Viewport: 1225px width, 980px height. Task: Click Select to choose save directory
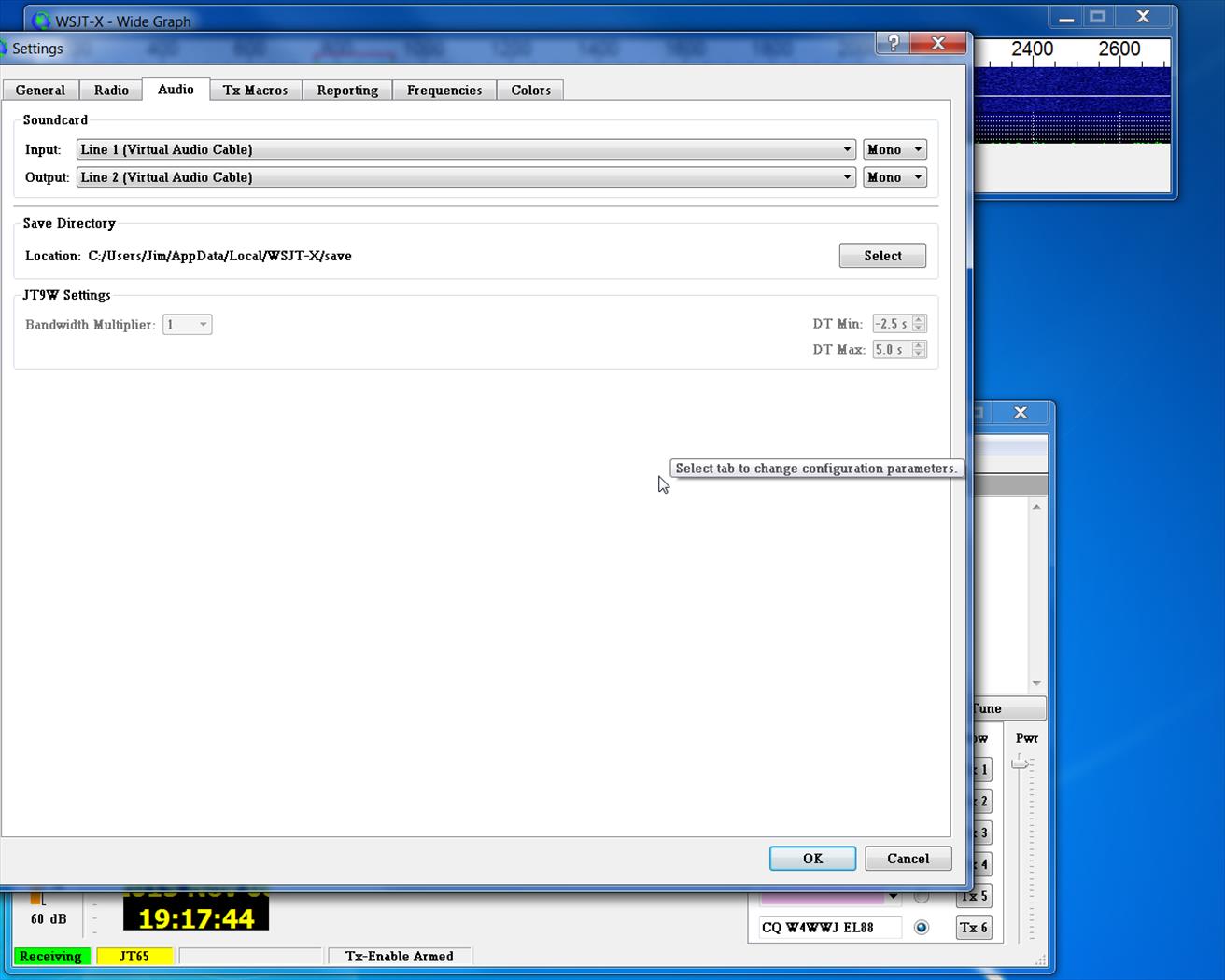click(882, 256)
